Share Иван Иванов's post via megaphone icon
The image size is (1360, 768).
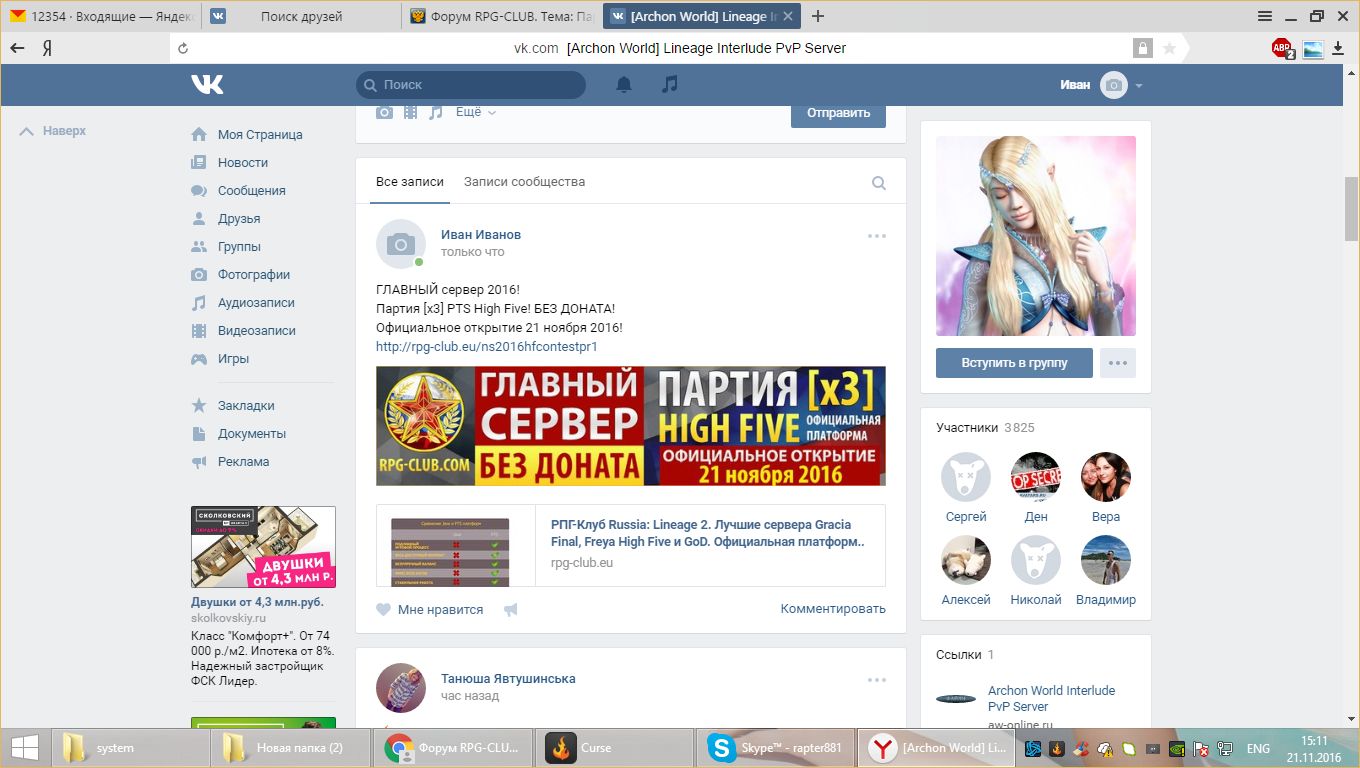pyautogui.click(x=511, y=609)
